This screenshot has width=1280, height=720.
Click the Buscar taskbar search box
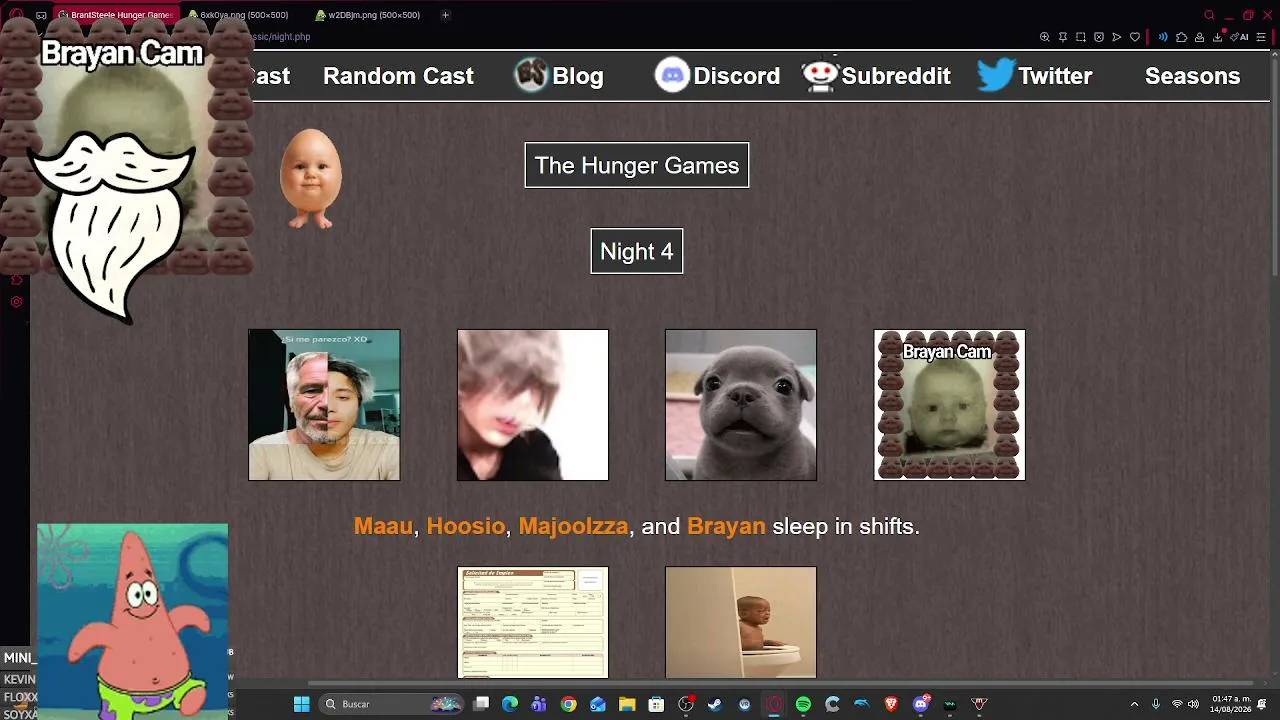click(392, 704)
